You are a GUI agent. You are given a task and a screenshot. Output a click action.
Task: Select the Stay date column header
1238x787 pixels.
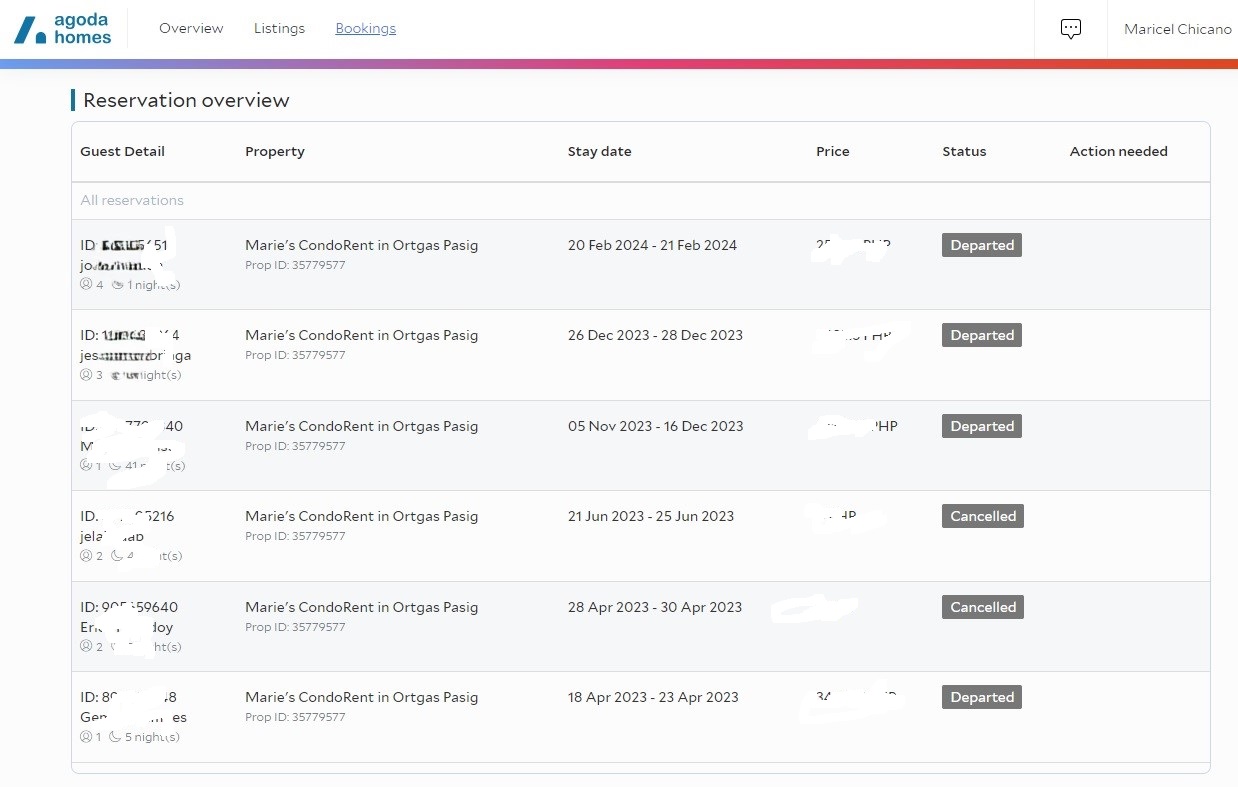[599, 152]
